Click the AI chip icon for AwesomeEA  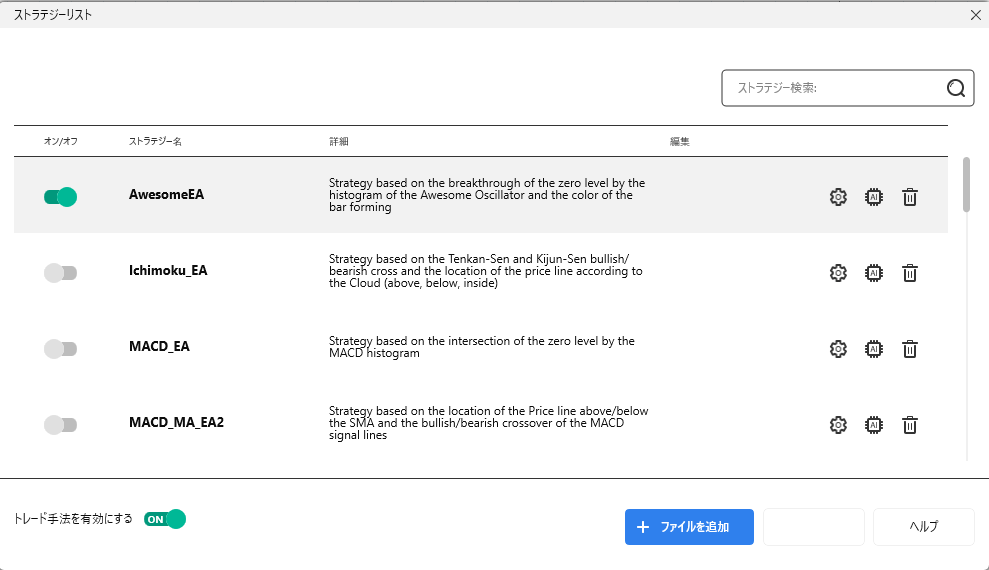(x=874, y=197)
